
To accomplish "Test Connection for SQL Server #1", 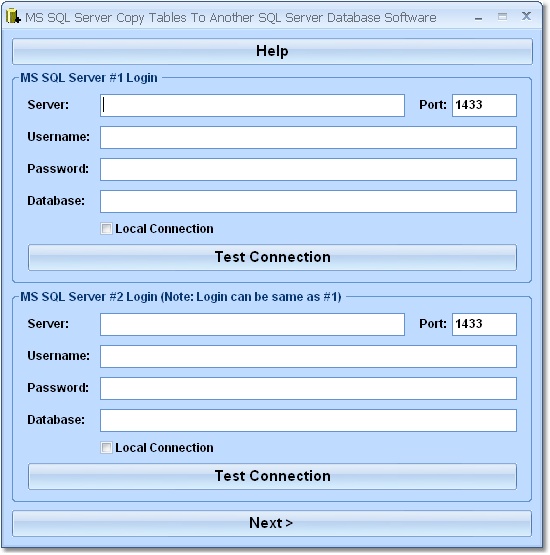I will [272, 257].
